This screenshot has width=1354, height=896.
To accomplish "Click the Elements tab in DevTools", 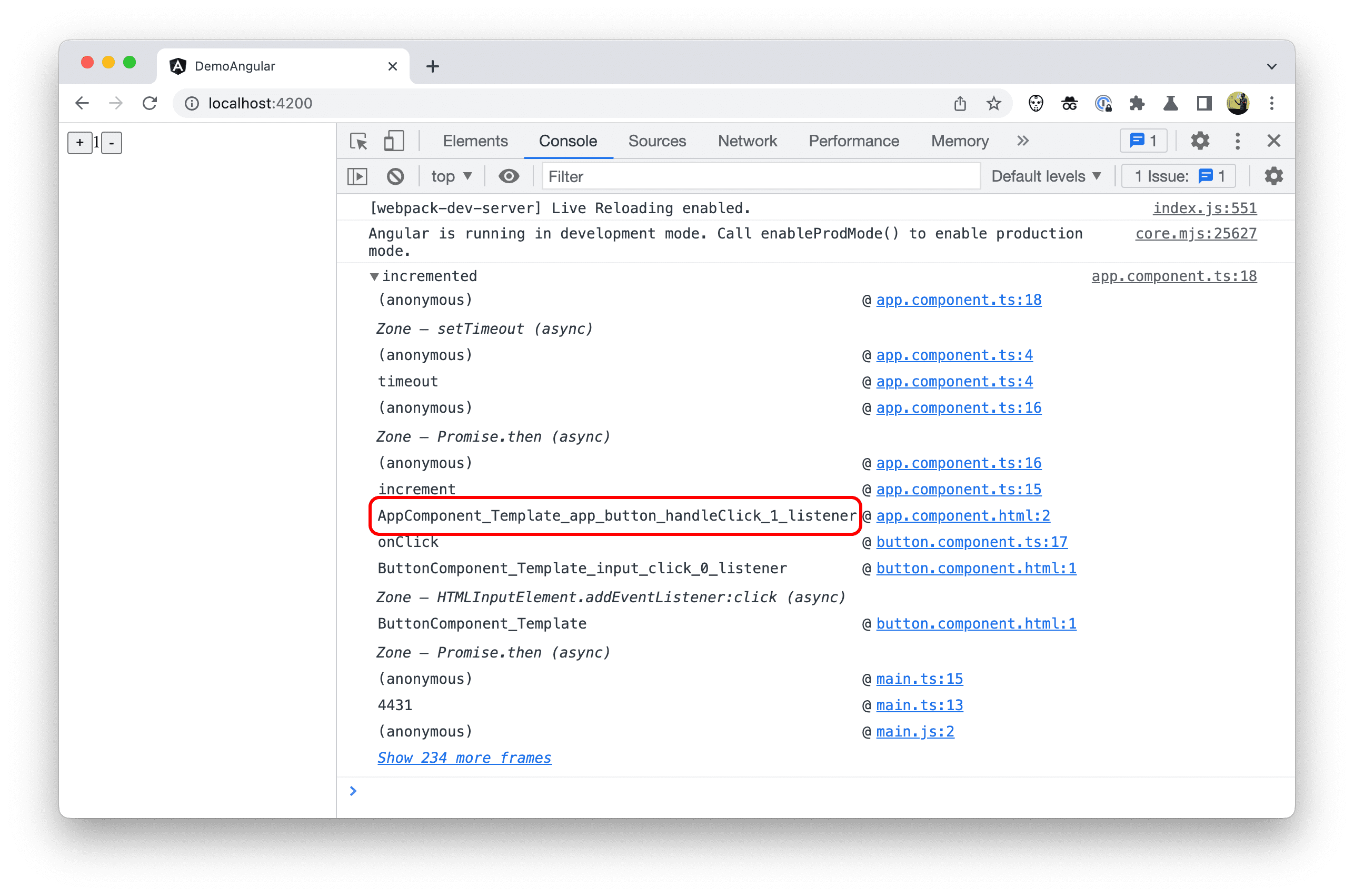I will coord(477,141).
